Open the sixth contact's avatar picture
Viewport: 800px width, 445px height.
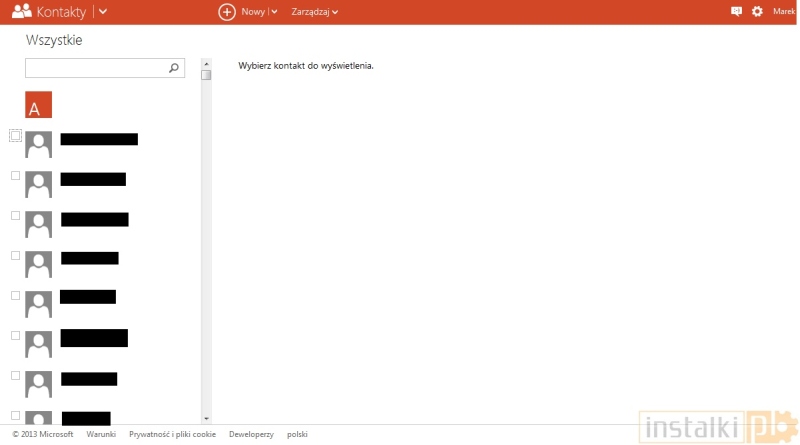[x=38, y=344]
